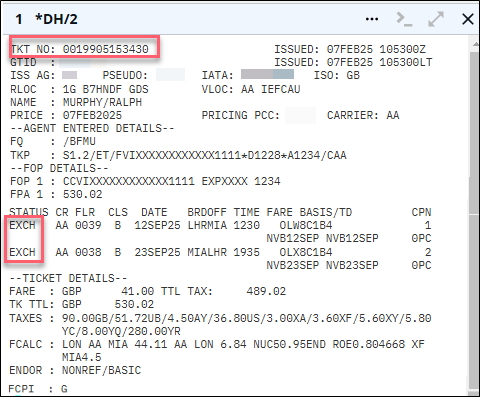Click fare basis OLW8C1B4
Screen dimensions: 480x397
[x=306, y=225]
